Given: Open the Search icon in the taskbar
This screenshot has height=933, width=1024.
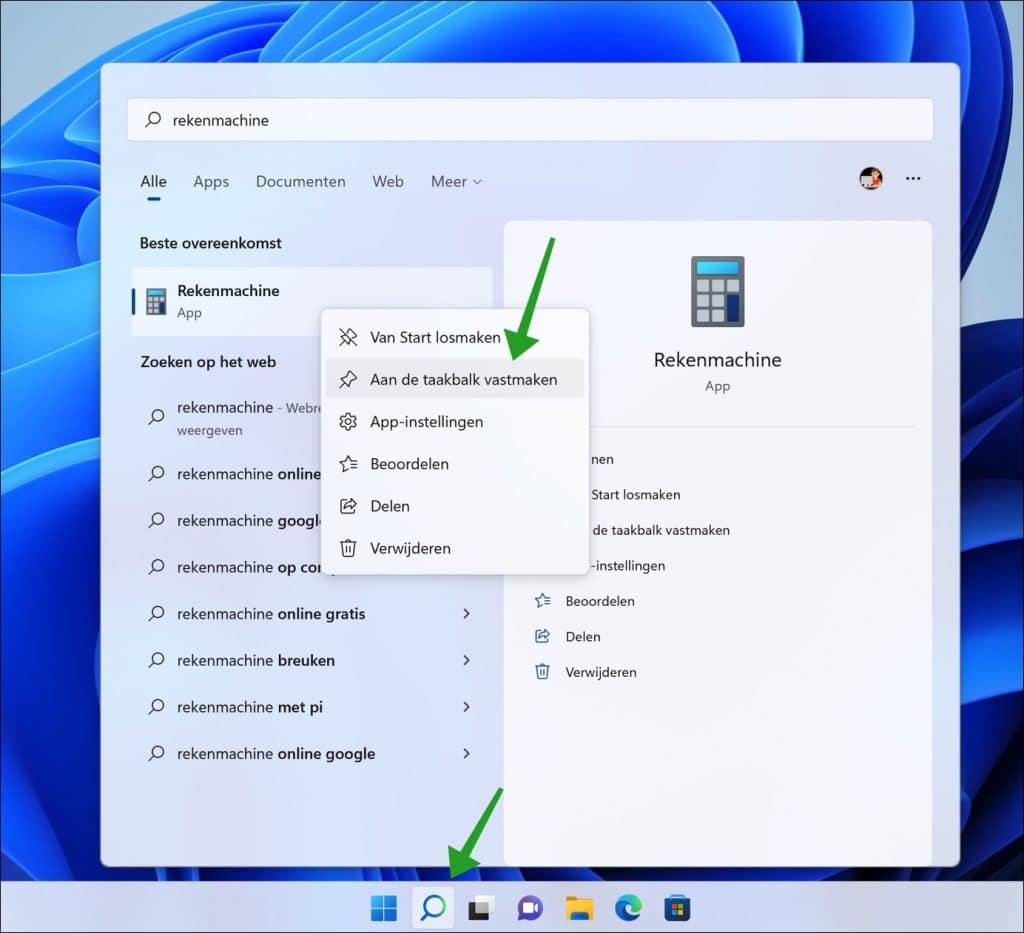Looking at the screenshot, I should [x=433, y=908].
